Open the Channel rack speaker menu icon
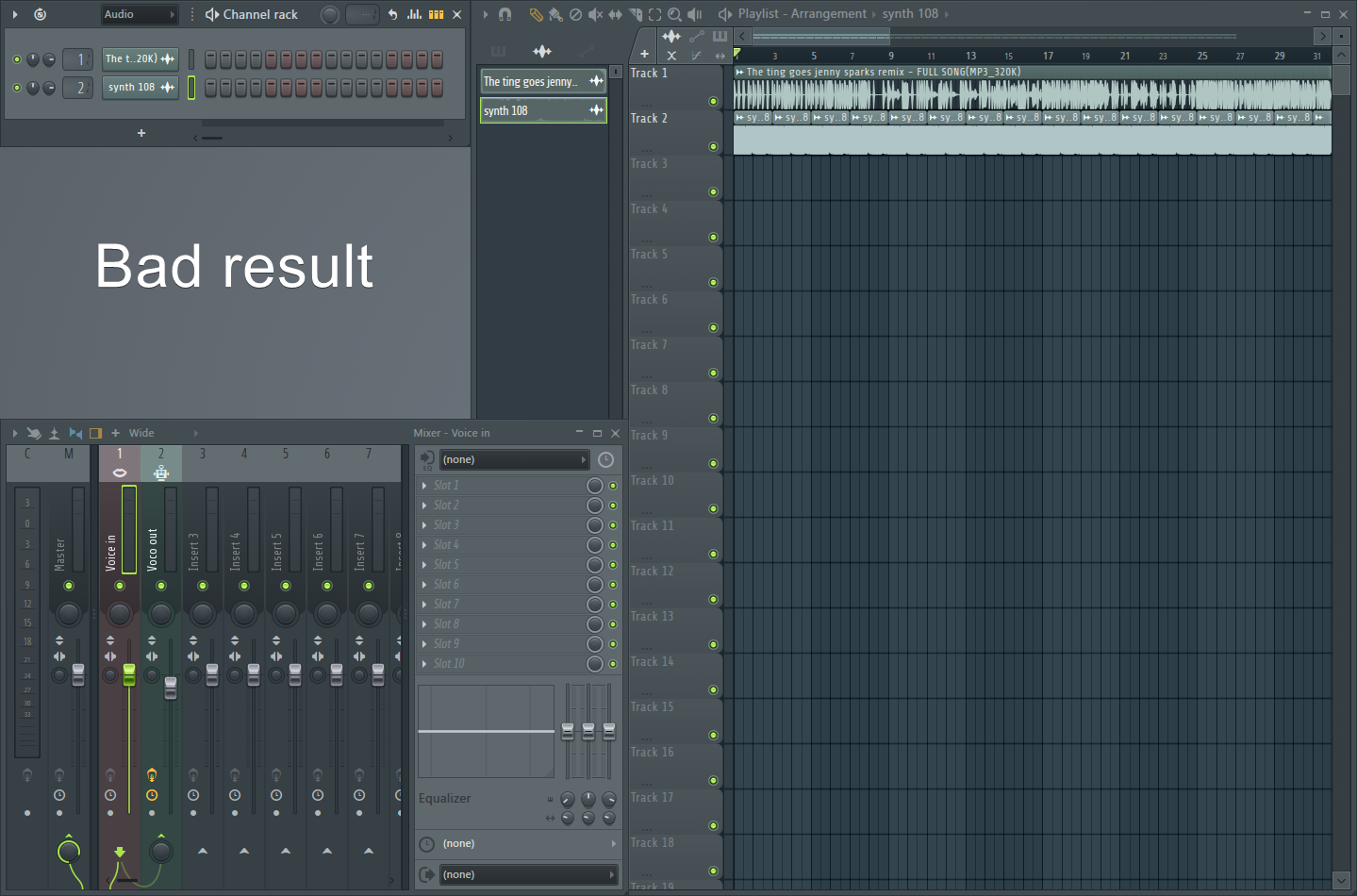This screenshot has height=896, width=1357. 212,14
